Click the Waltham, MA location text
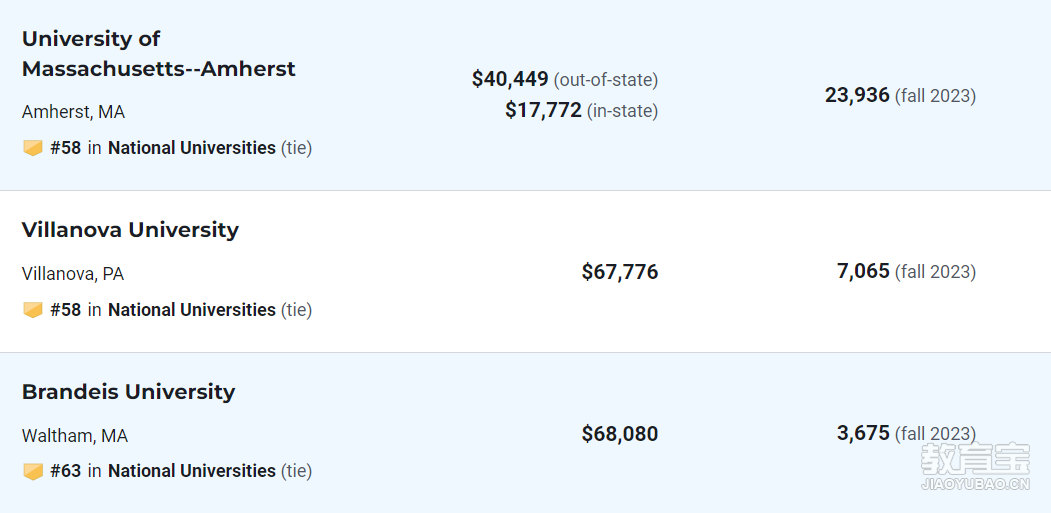 tap(74, 436)
